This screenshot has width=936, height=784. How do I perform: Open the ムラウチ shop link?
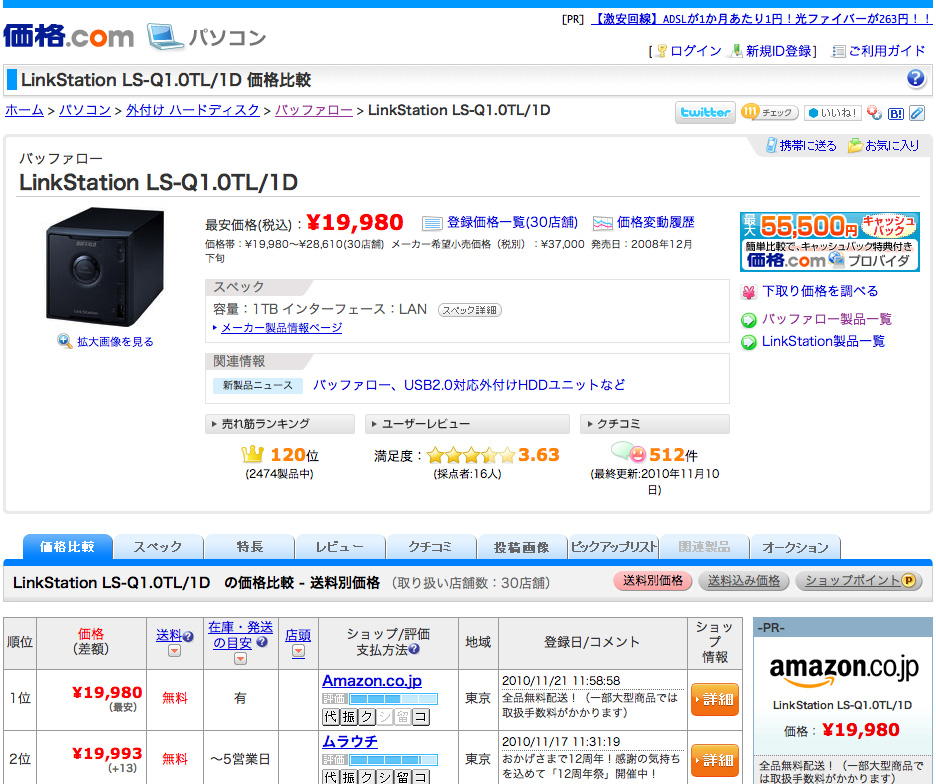(350, 742)
